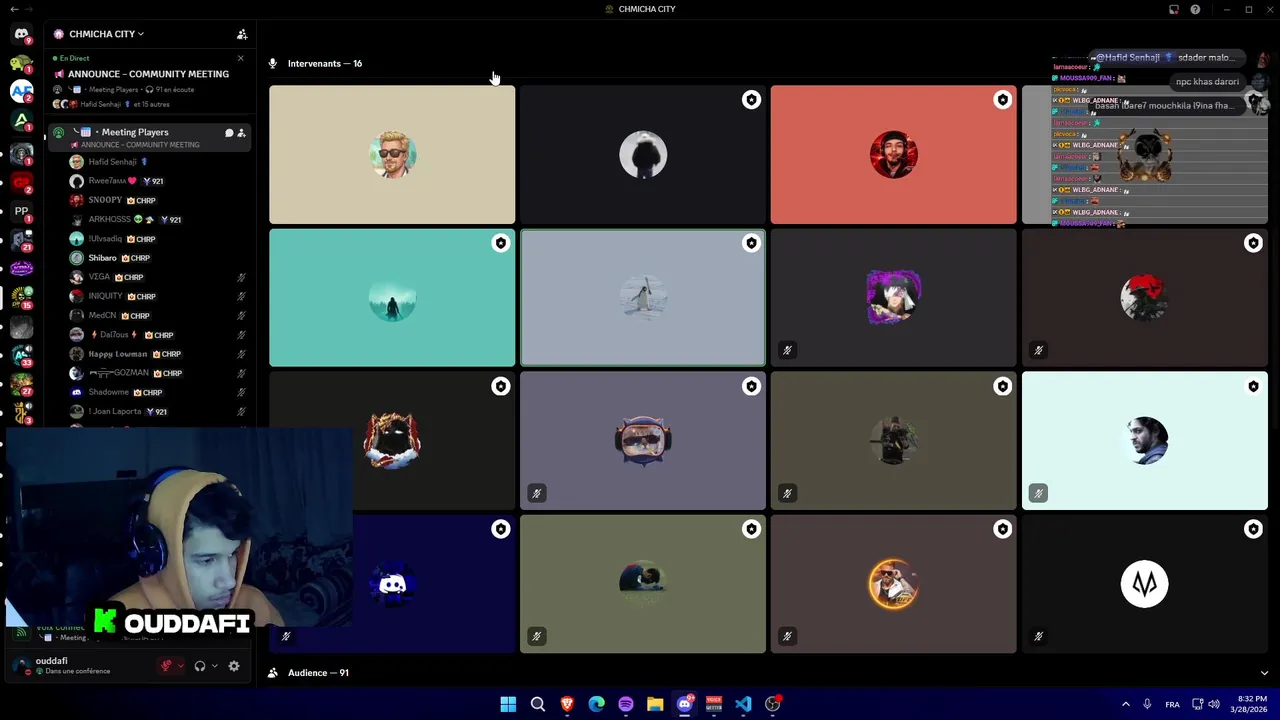Open microphone input options arrow
Viewport: 1280px width, 720px height.
181,666
